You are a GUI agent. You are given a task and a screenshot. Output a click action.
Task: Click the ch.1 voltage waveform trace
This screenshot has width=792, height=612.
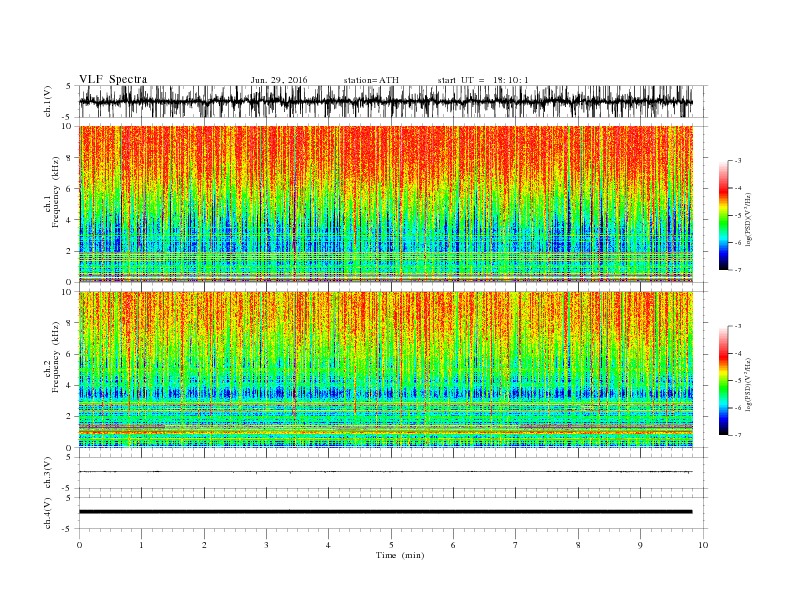(385, 101)
